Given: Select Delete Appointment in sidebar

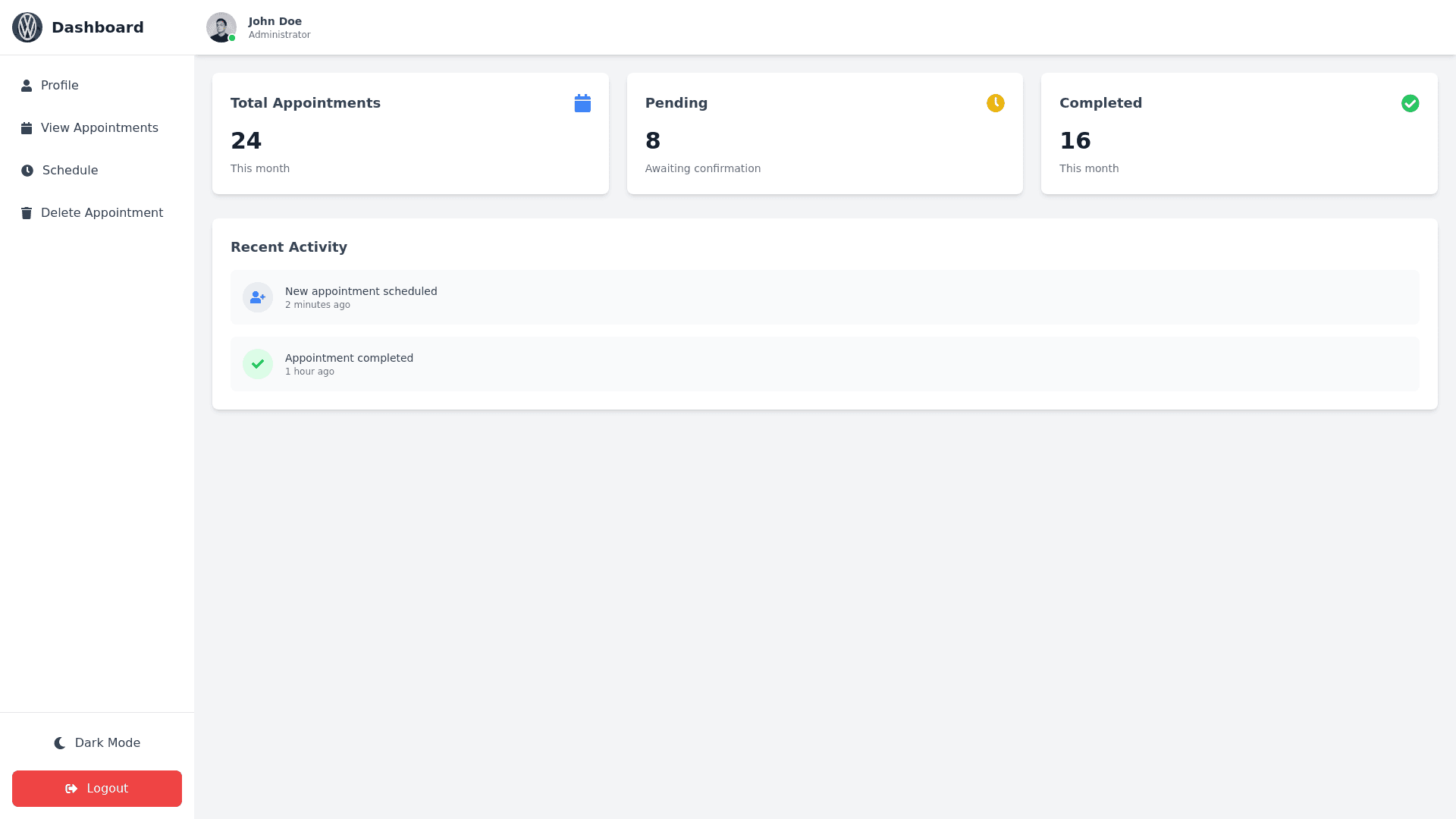Looking at the screenshot, I should [102, 213].
